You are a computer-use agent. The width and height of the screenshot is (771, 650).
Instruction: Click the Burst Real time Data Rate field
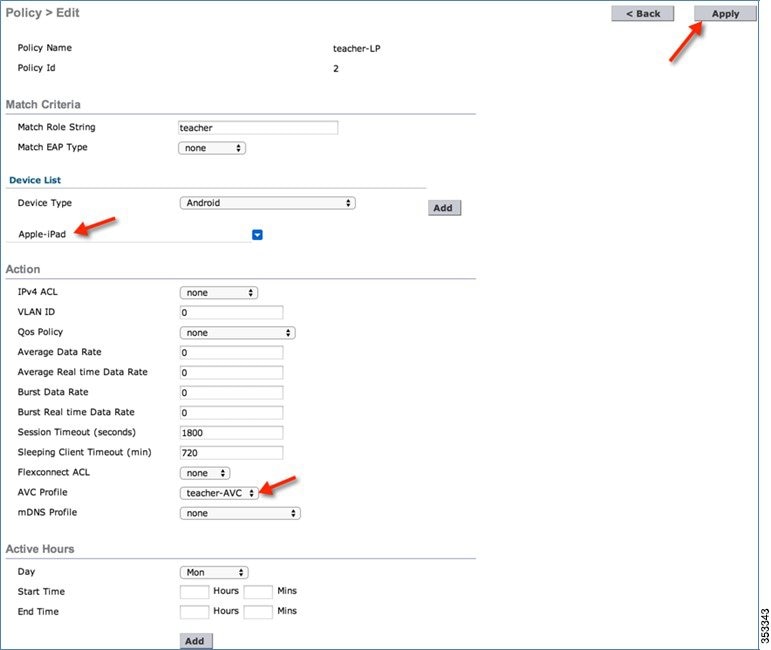pyautogui.click(x=232, y=413)
